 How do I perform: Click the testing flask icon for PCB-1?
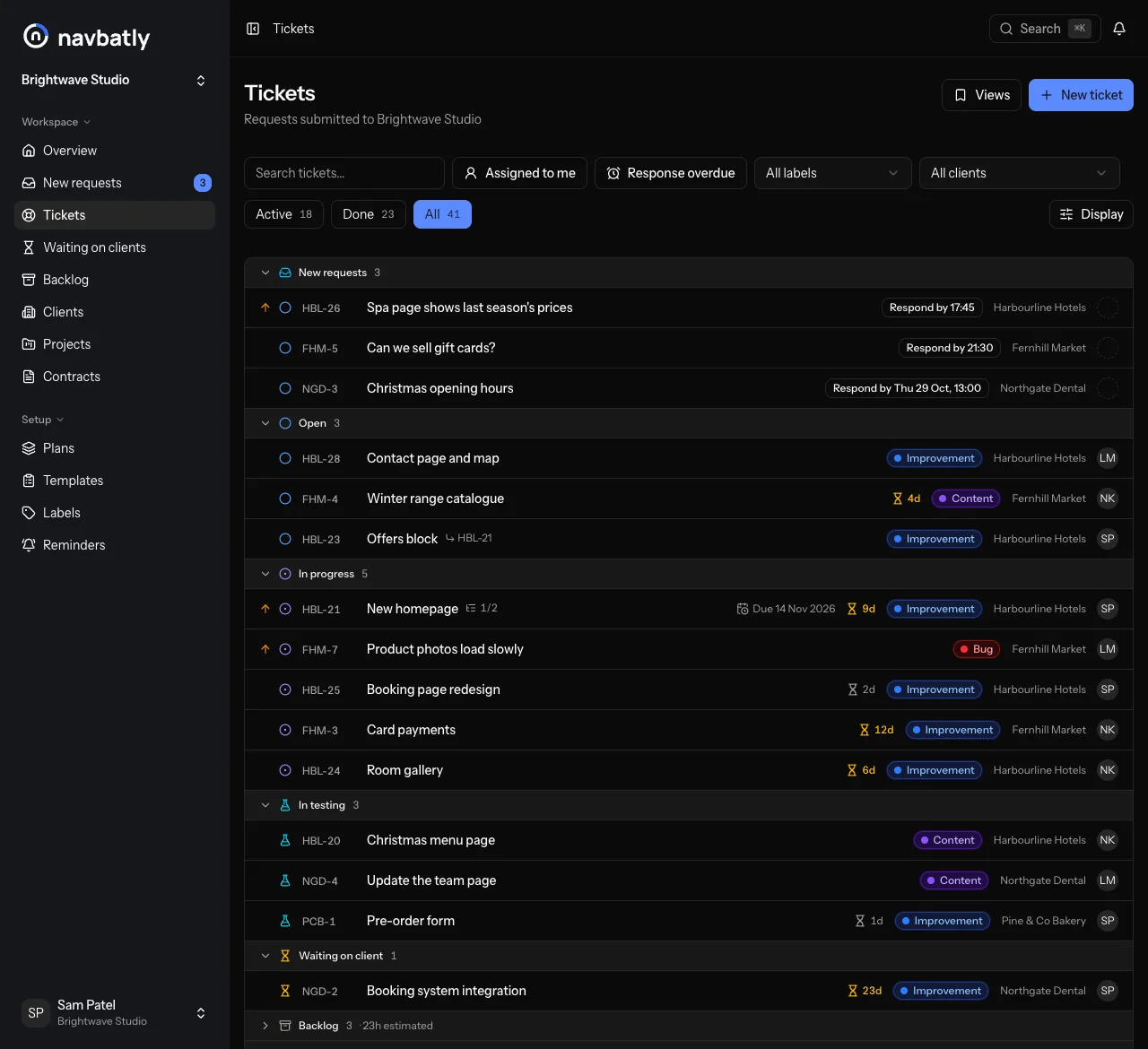(x=285, y=921)
